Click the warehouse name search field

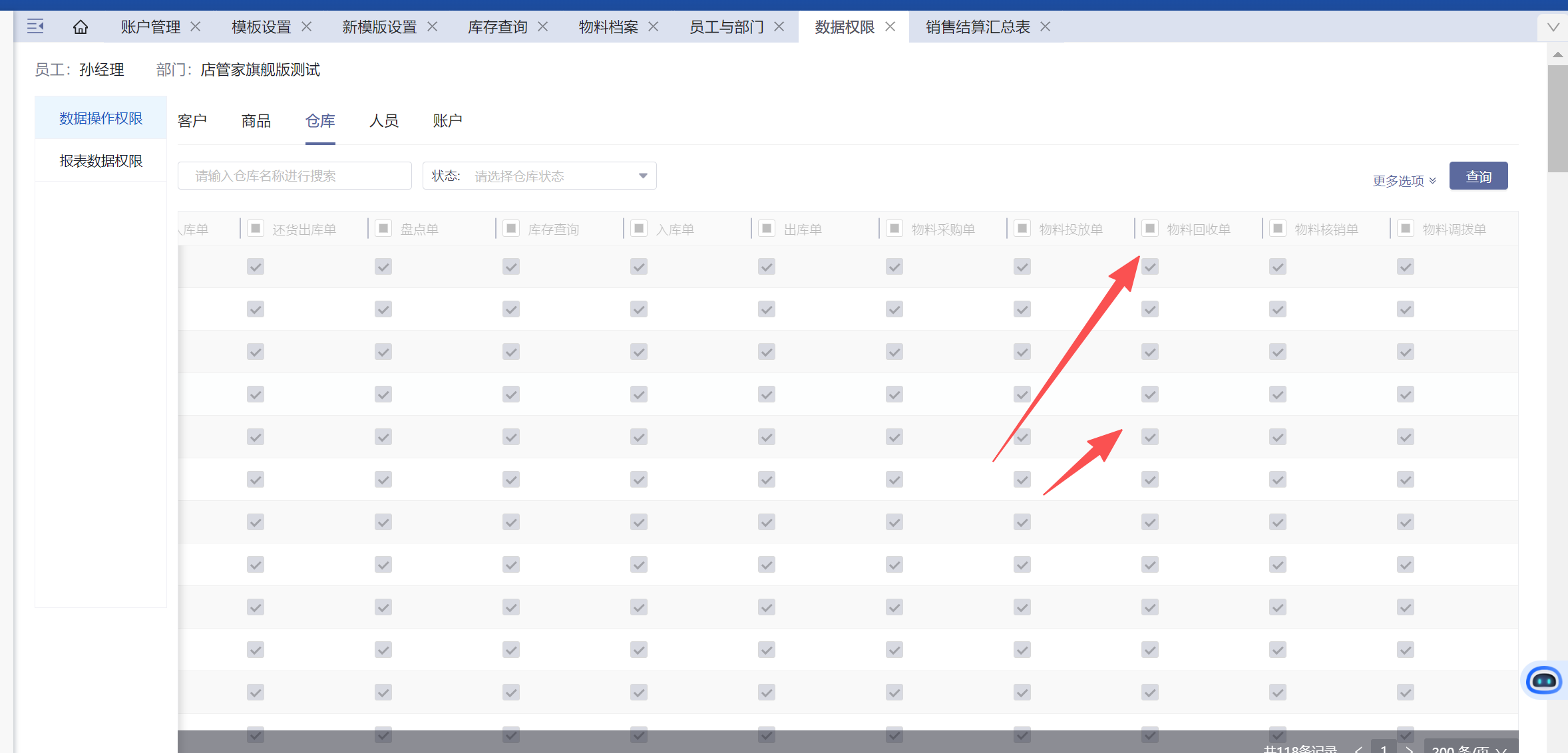pyautogui.click(x=295, y=176)
